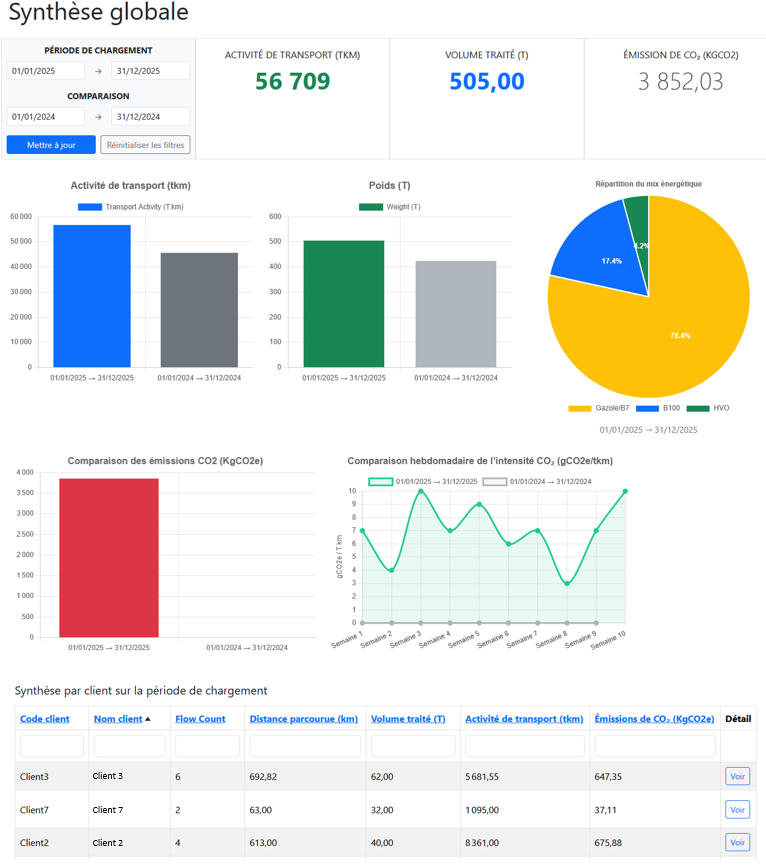This screenshot has height=865, width=766.
Task: Select comparison start date 01/01/2024 field
Action: click(x=46, y=117)
